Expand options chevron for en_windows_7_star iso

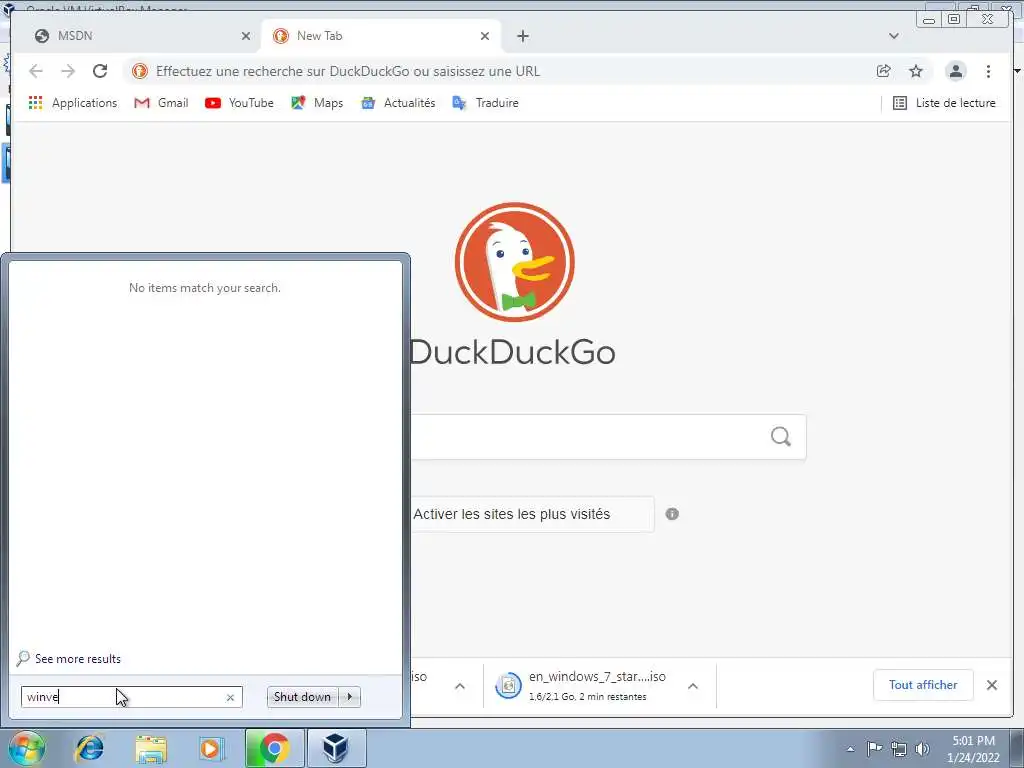pyautogui.click(x=693, y=686)
